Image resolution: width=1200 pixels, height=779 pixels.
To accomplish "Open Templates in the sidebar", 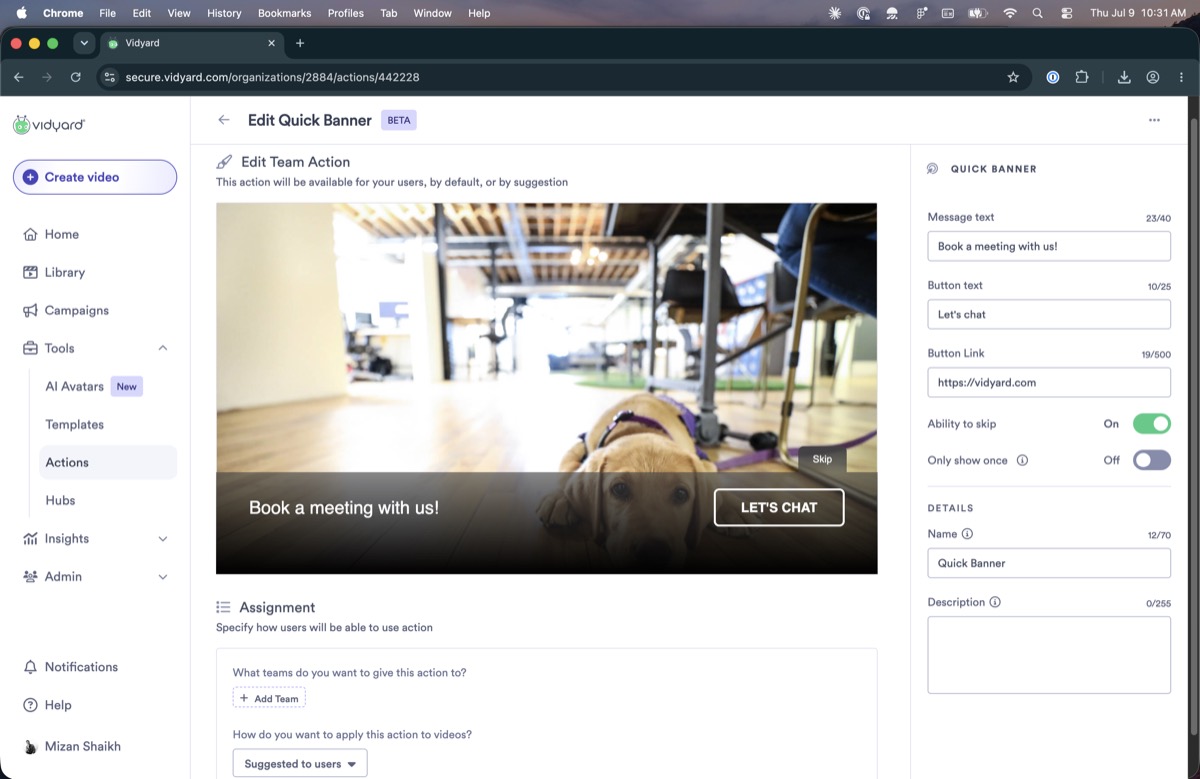I will click(75, 424).
